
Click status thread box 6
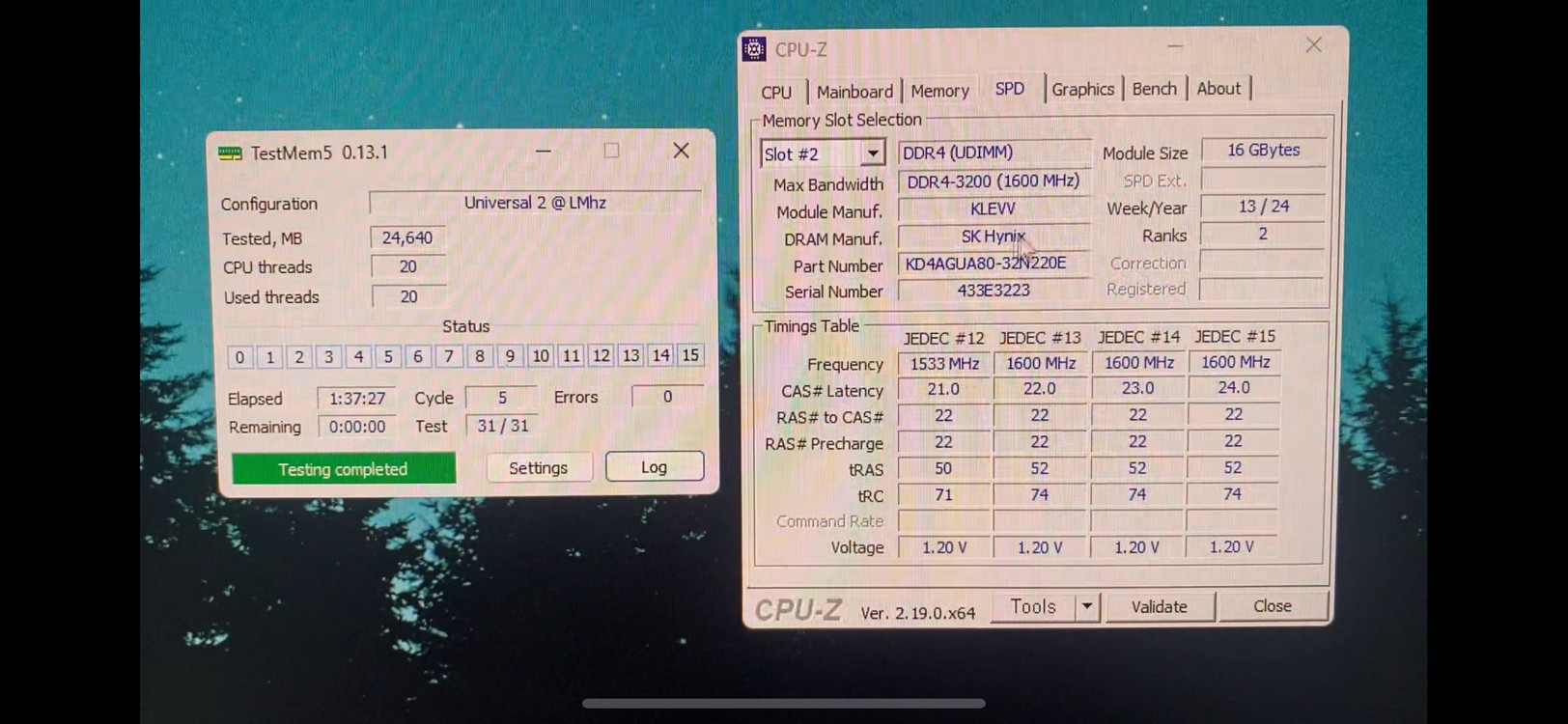point(418,356)
